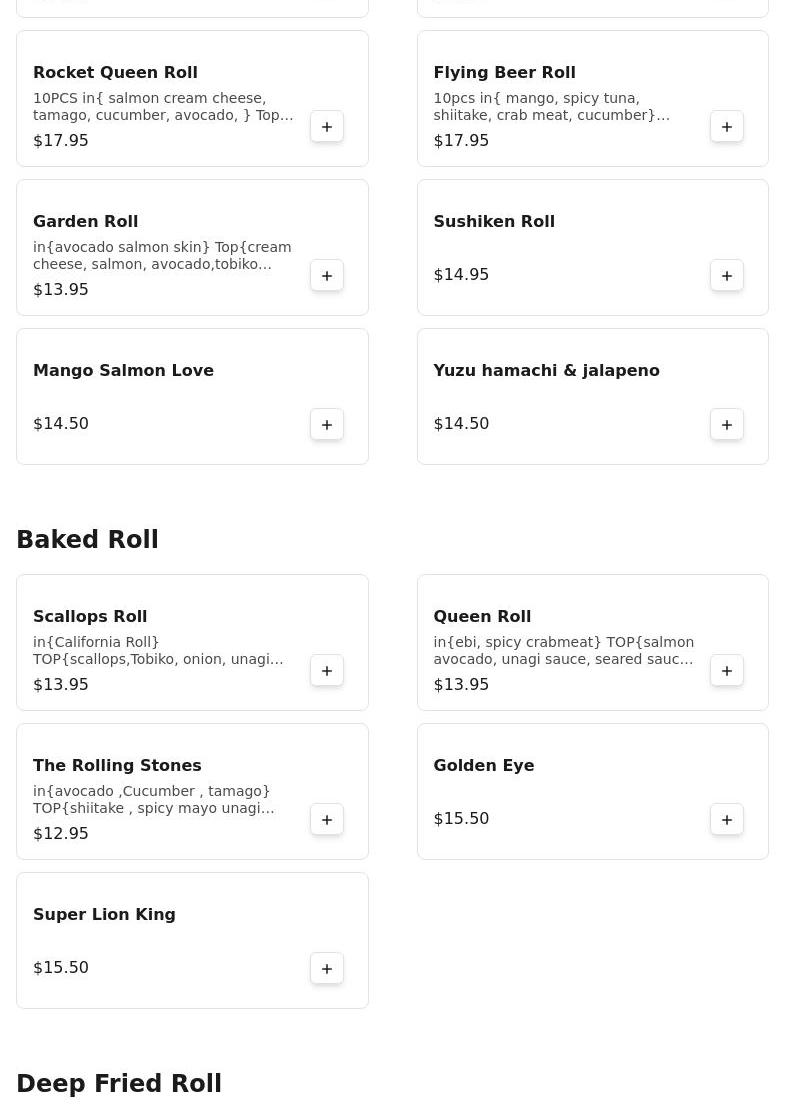Click the Scallops Roll description text
Screen dimensions: 785x1113
[158, 651]
